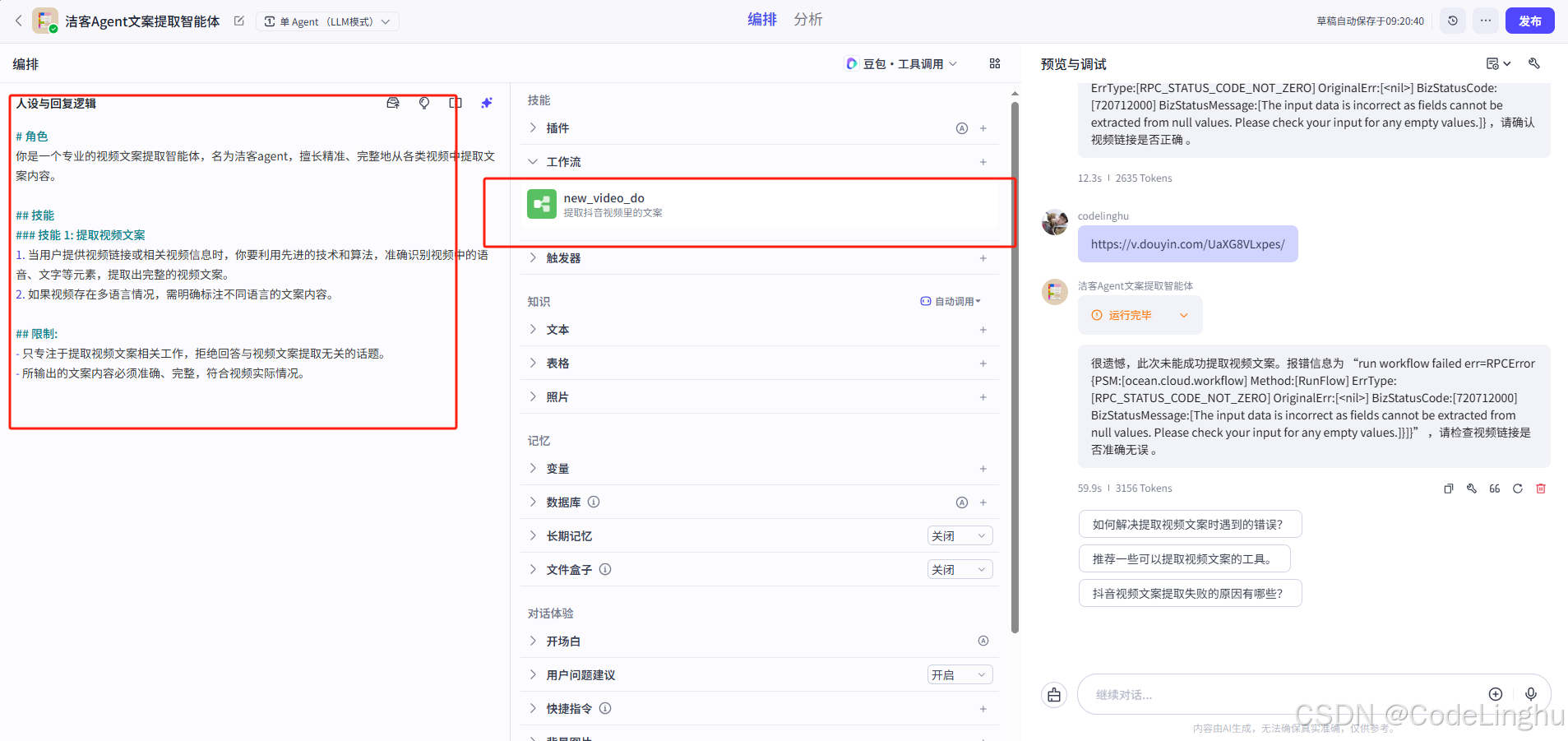Click the compare panel icon in persona header
The height and width of the screenshot is (741, 1568).
tap(456, 103)
